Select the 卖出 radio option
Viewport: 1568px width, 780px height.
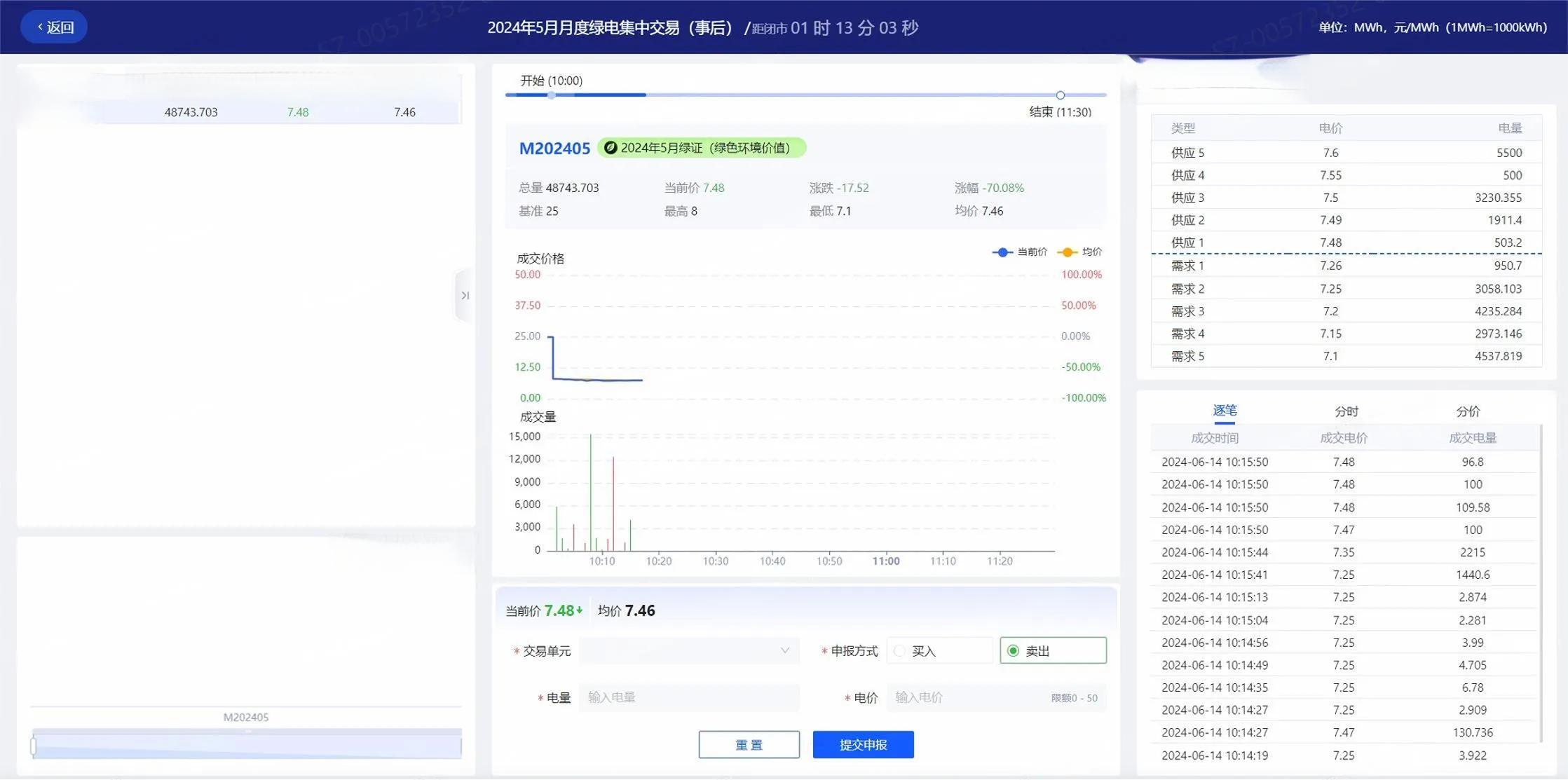point(1013,651)
